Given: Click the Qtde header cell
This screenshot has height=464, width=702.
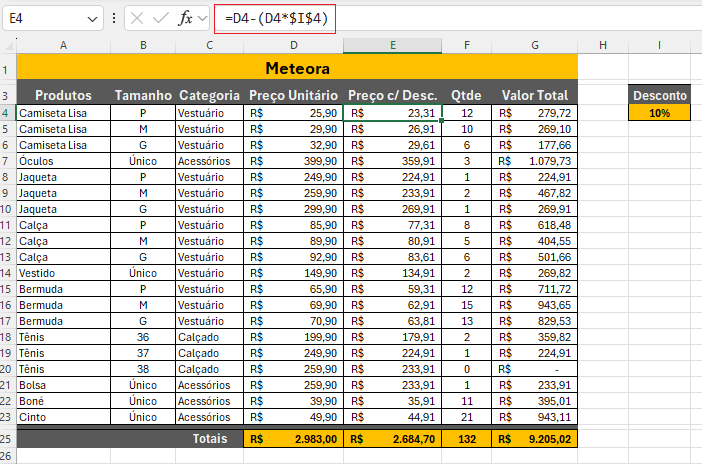Looking at the screenshot, I should point(467,95).
